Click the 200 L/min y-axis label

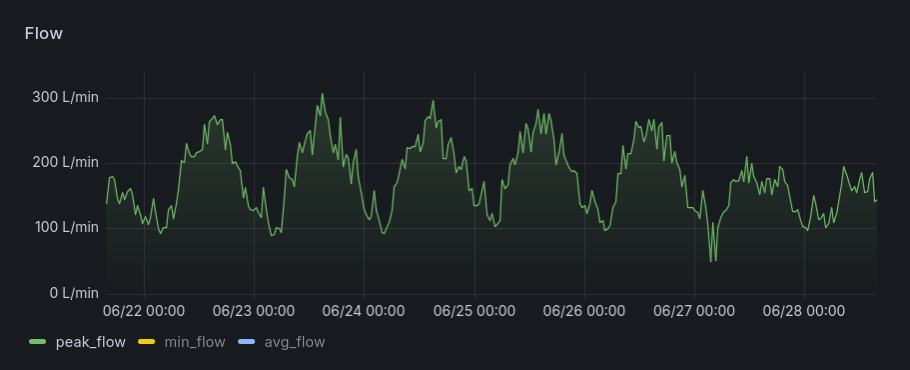coord(66,162)
